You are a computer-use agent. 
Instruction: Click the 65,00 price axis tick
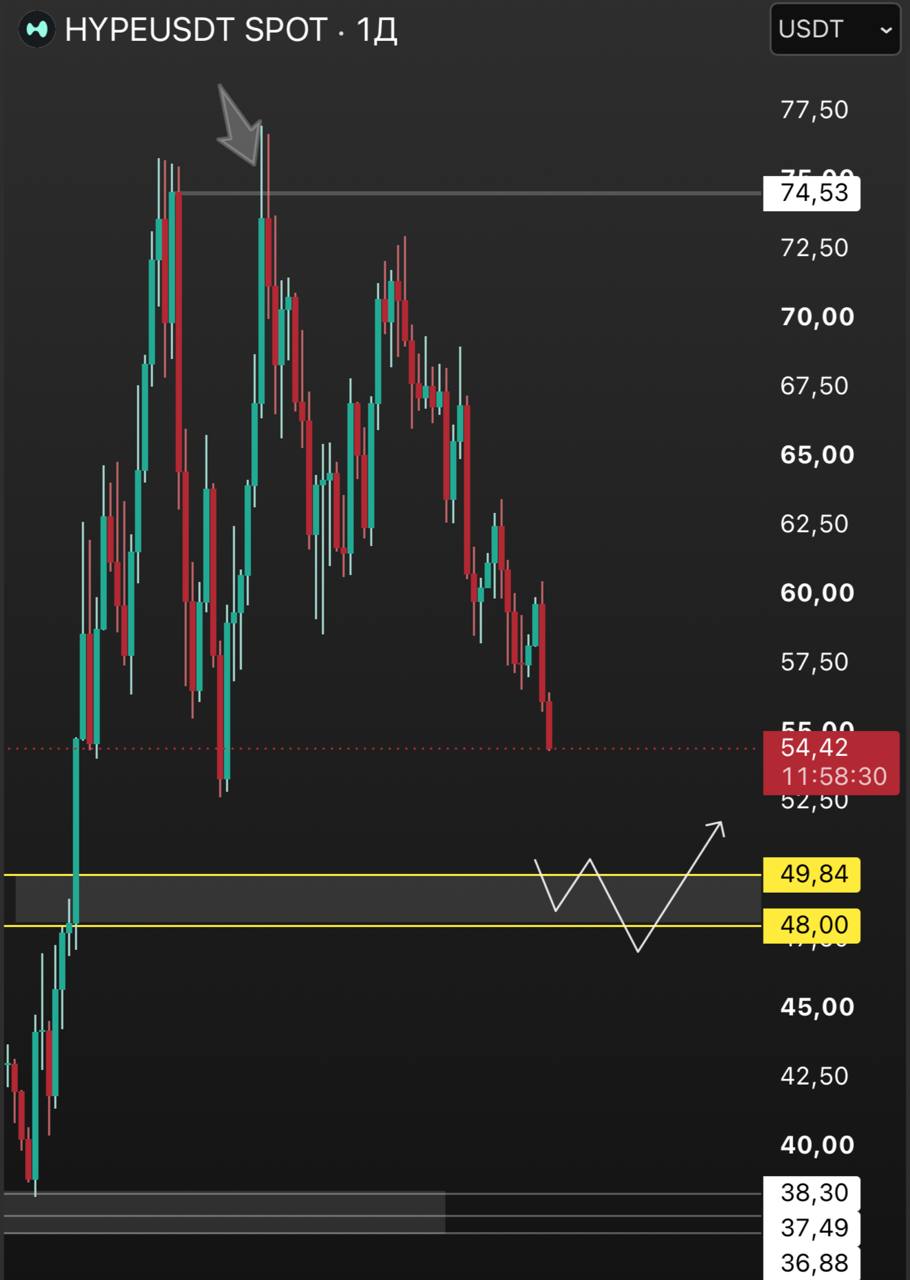(817, 455)
